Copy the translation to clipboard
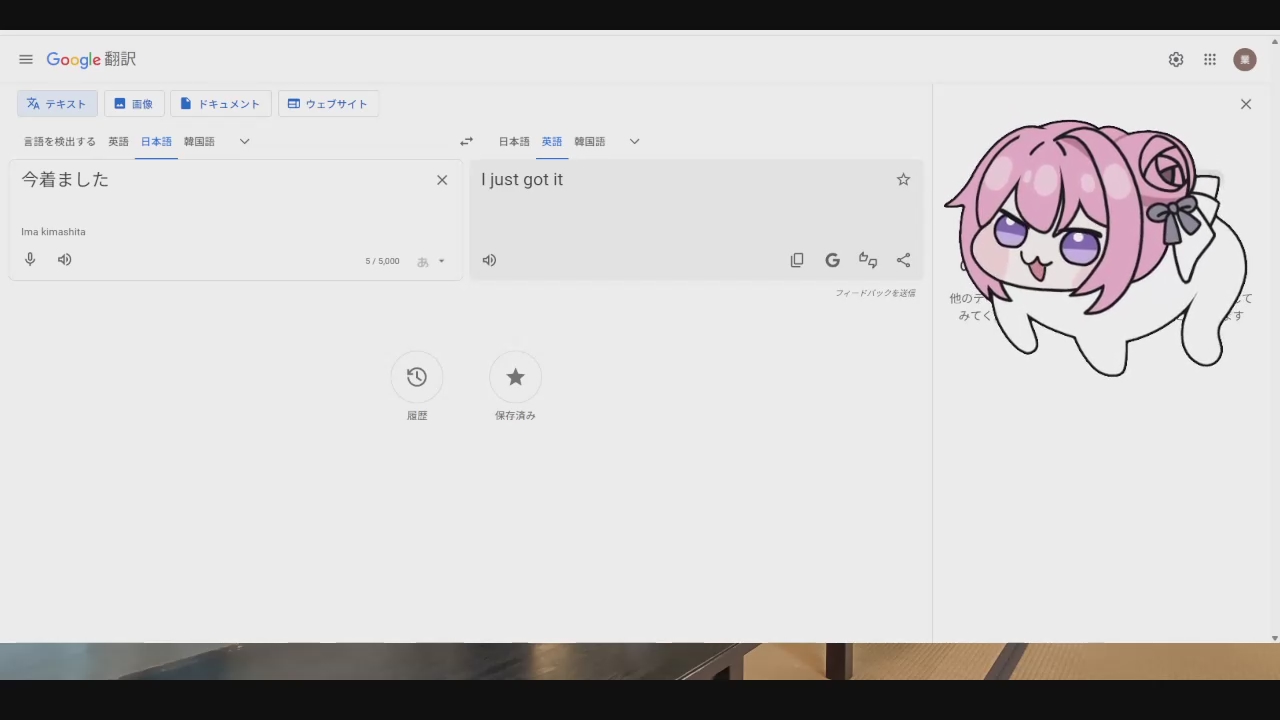 click(797, 260)
